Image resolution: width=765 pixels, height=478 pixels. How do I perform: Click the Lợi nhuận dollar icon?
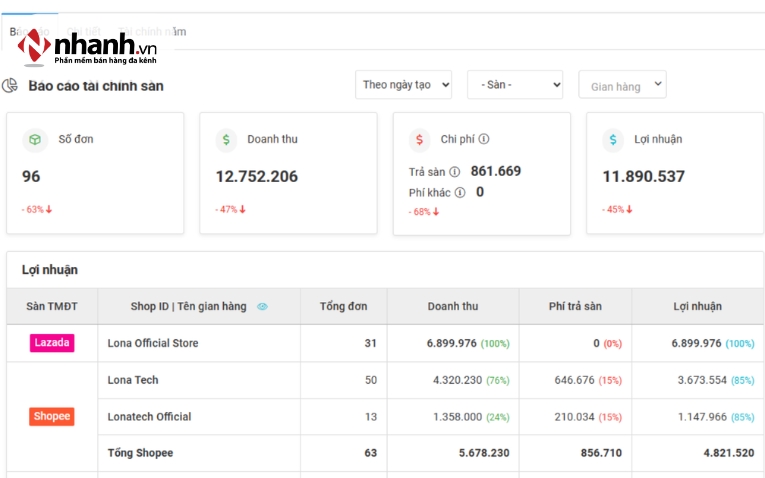tap(613, 140)
